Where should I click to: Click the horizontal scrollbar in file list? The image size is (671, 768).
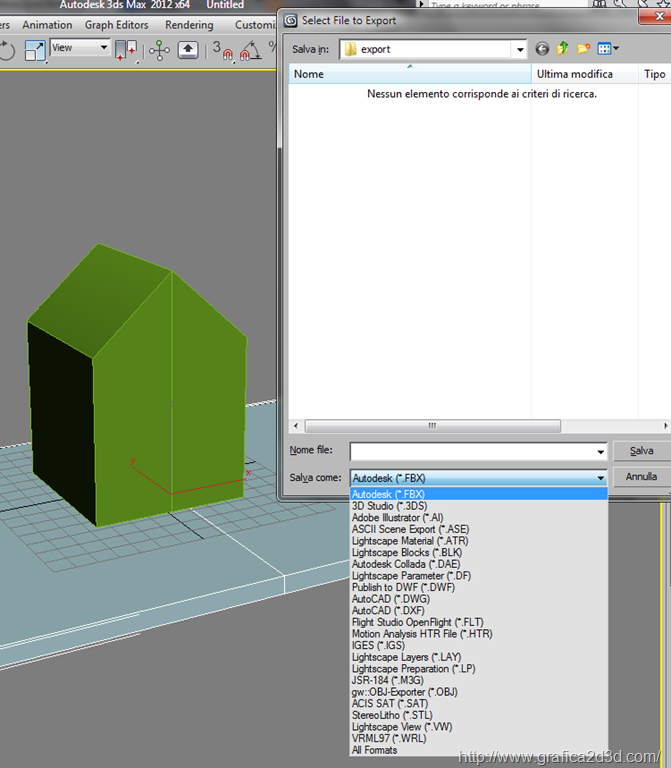[432, 426]
